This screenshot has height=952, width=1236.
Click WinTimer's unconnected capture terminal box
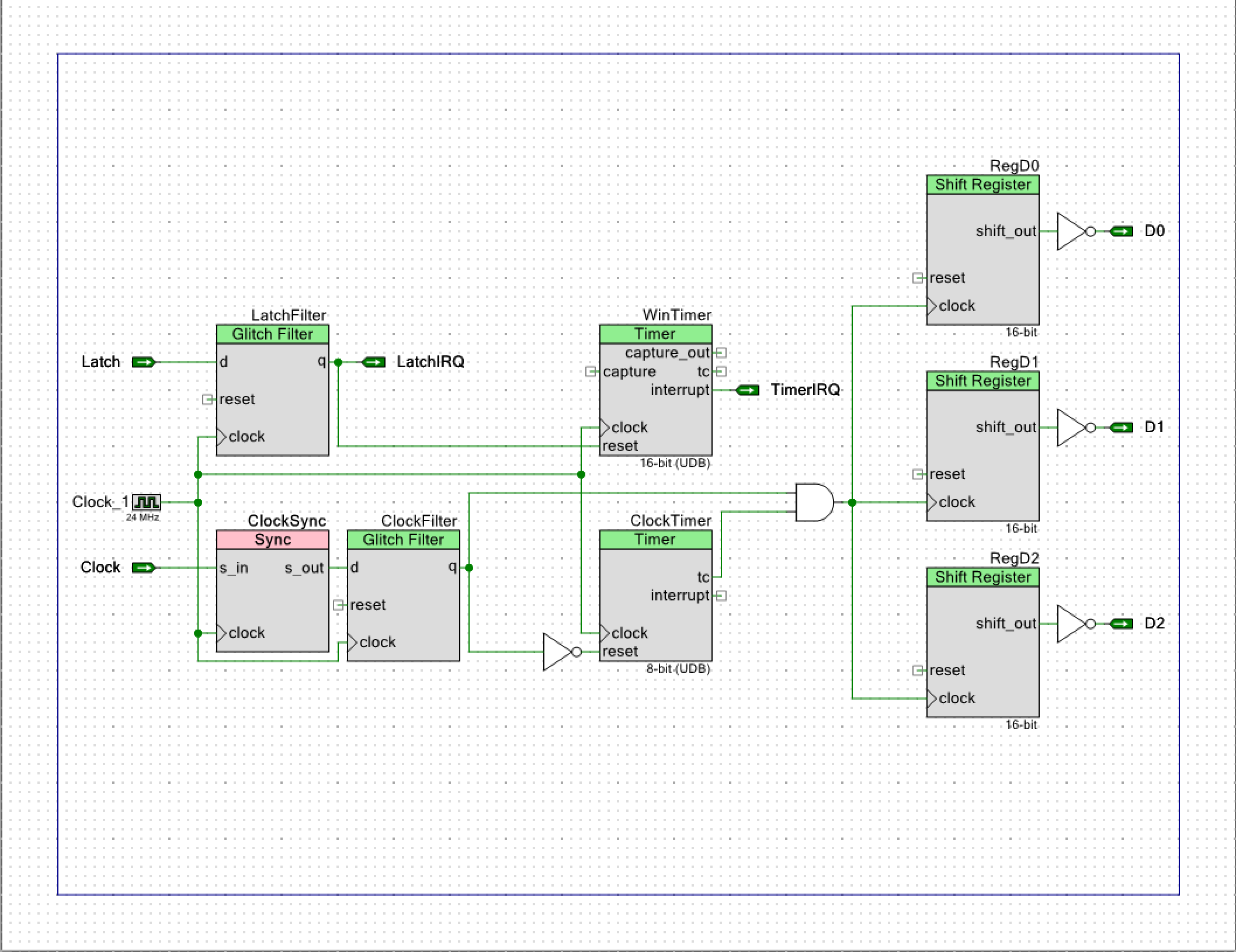591,371
